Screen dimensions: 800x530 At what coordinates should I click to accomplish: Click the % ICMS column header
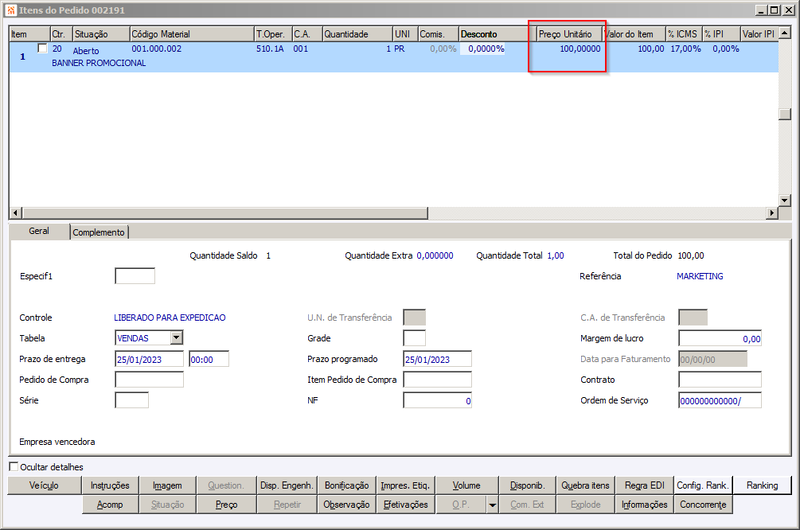pos(683,34)
